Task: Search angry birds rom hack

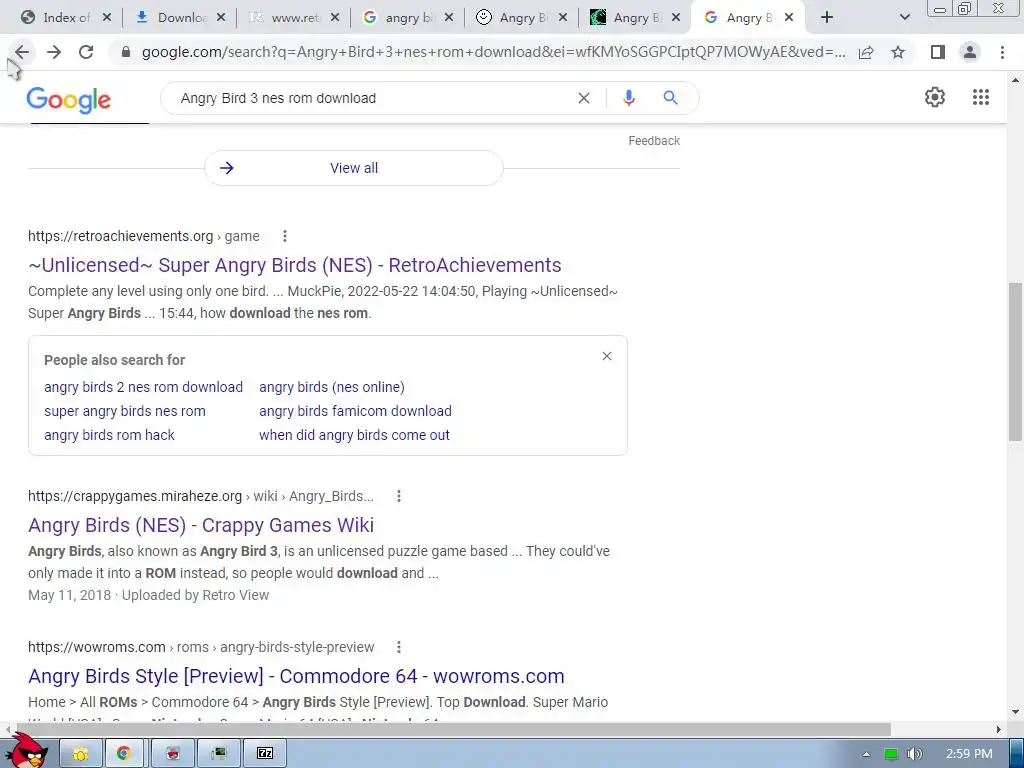Action: pyautogui.click(x=109, y=435)
